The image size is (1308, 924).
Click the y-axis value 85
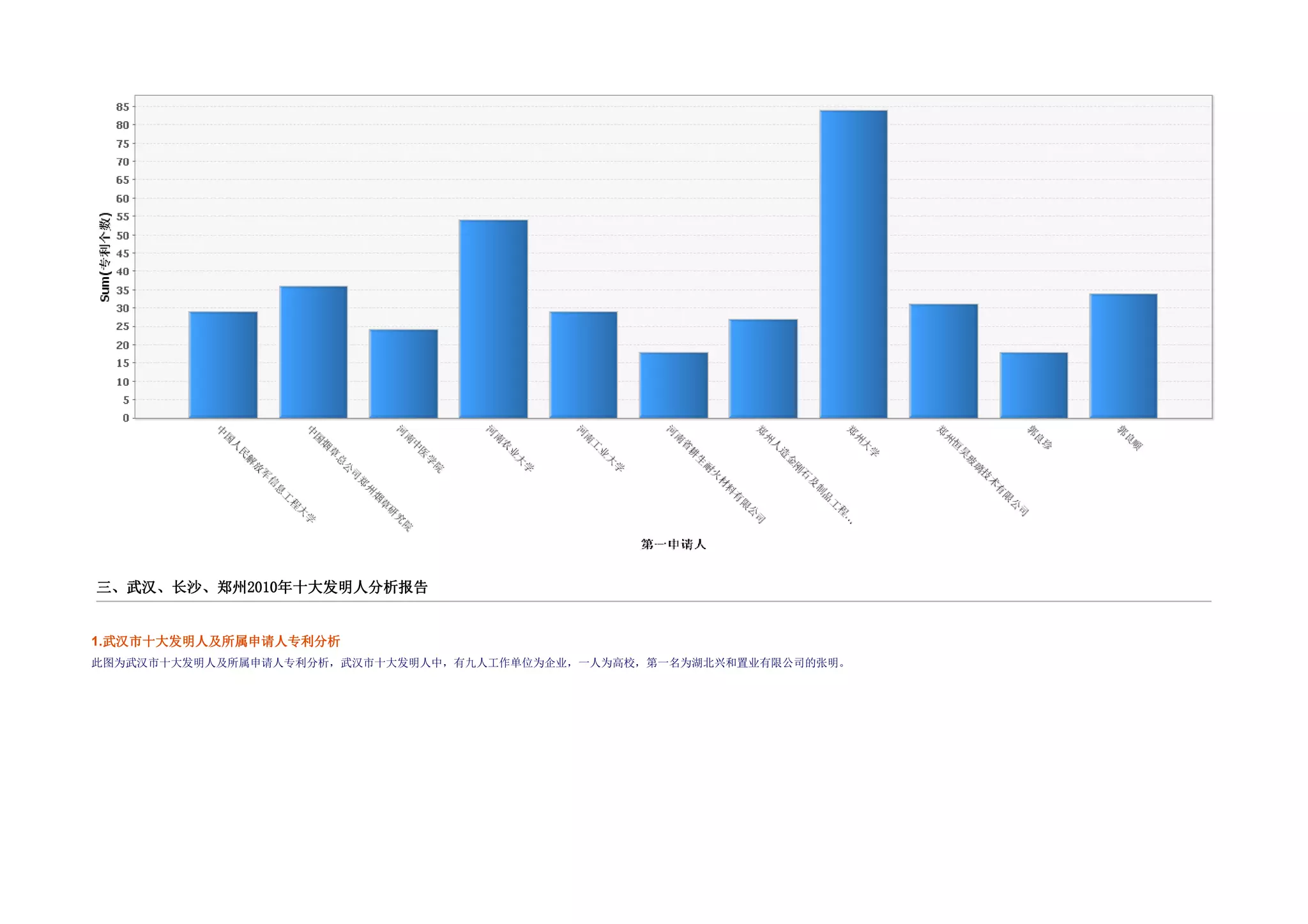[x=123, y=107]
